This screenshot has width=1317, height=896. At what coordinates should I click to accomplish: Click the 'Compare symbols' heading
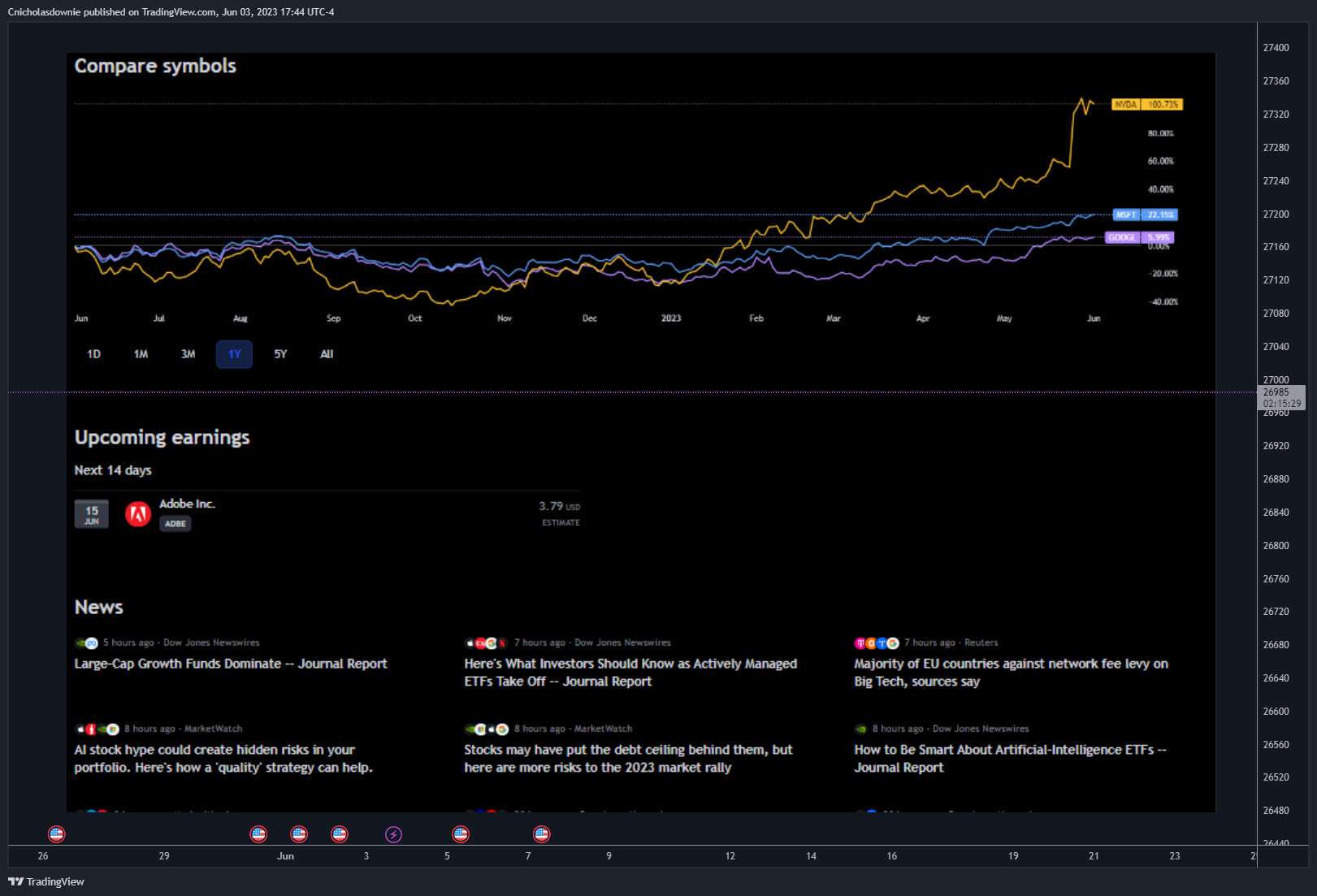[x=155, y=66]
